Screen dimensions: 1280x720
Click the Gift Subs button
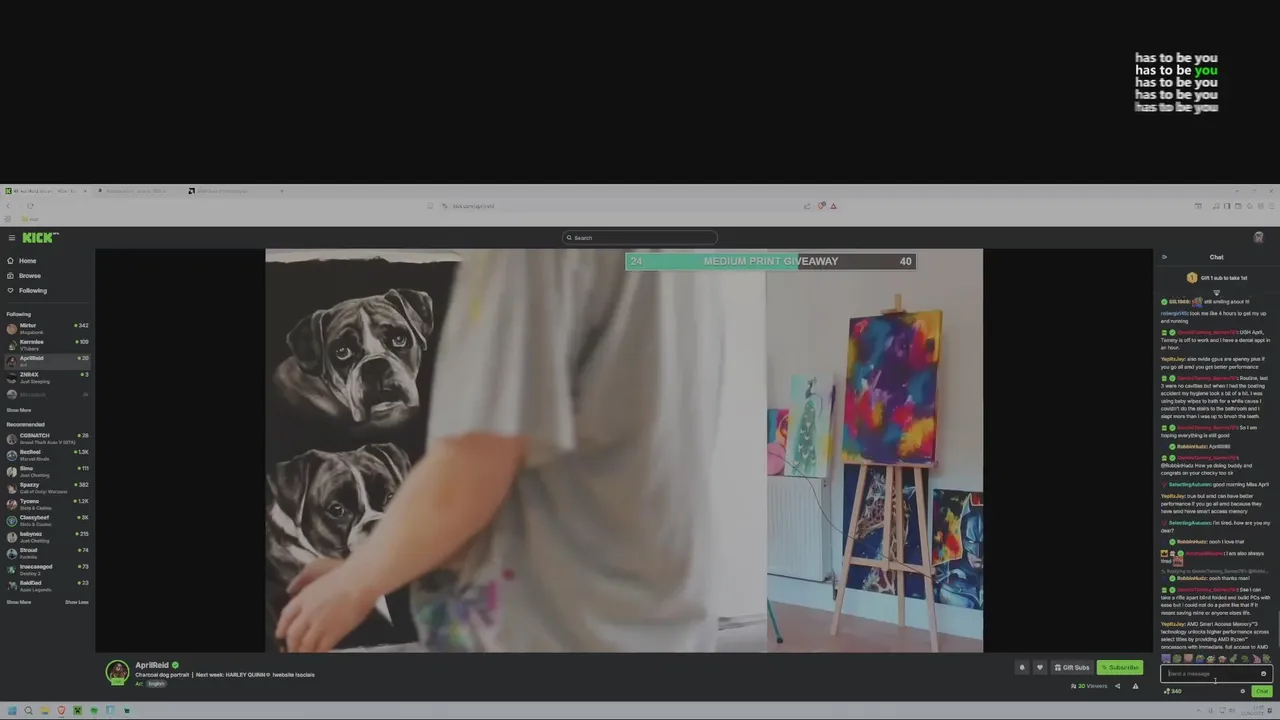point(1072,667)
